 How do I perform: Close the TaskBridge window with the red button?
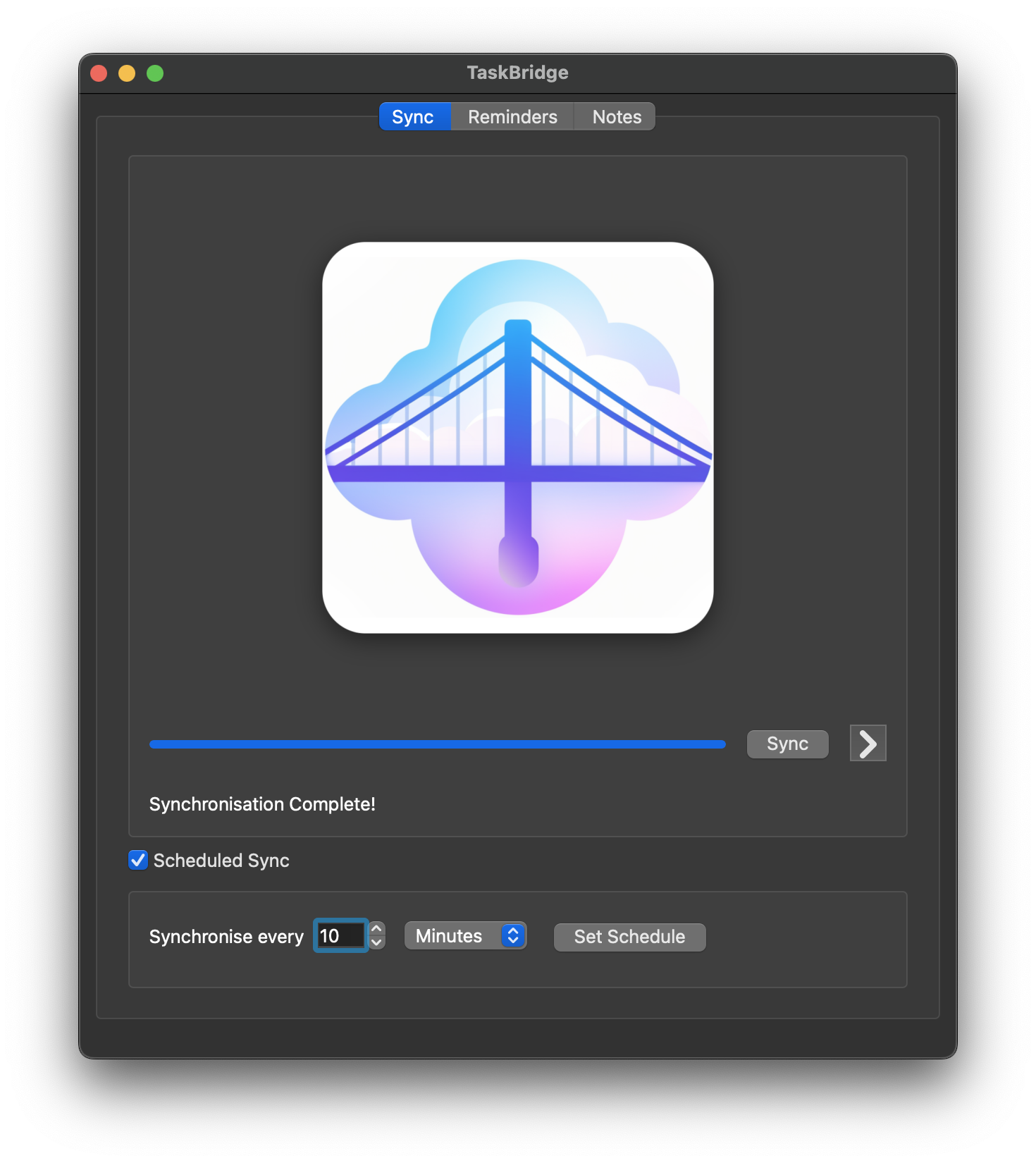click(x=99, y=73)
